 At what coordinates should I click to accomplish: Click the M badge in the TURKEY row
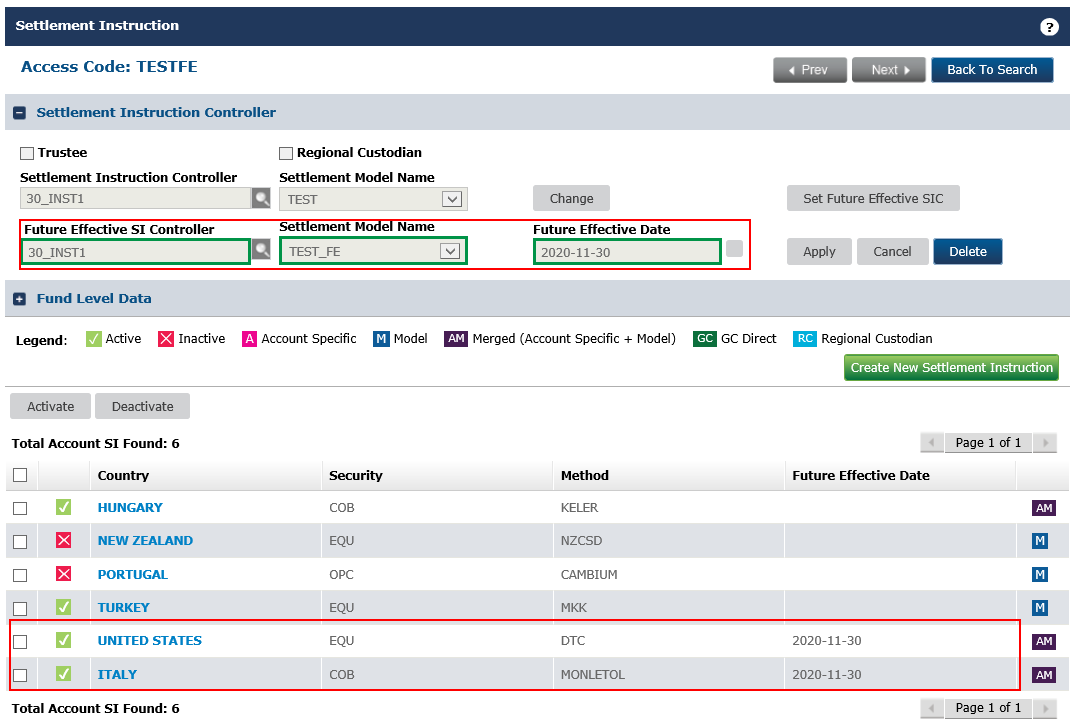click(x=1039, y=607)
